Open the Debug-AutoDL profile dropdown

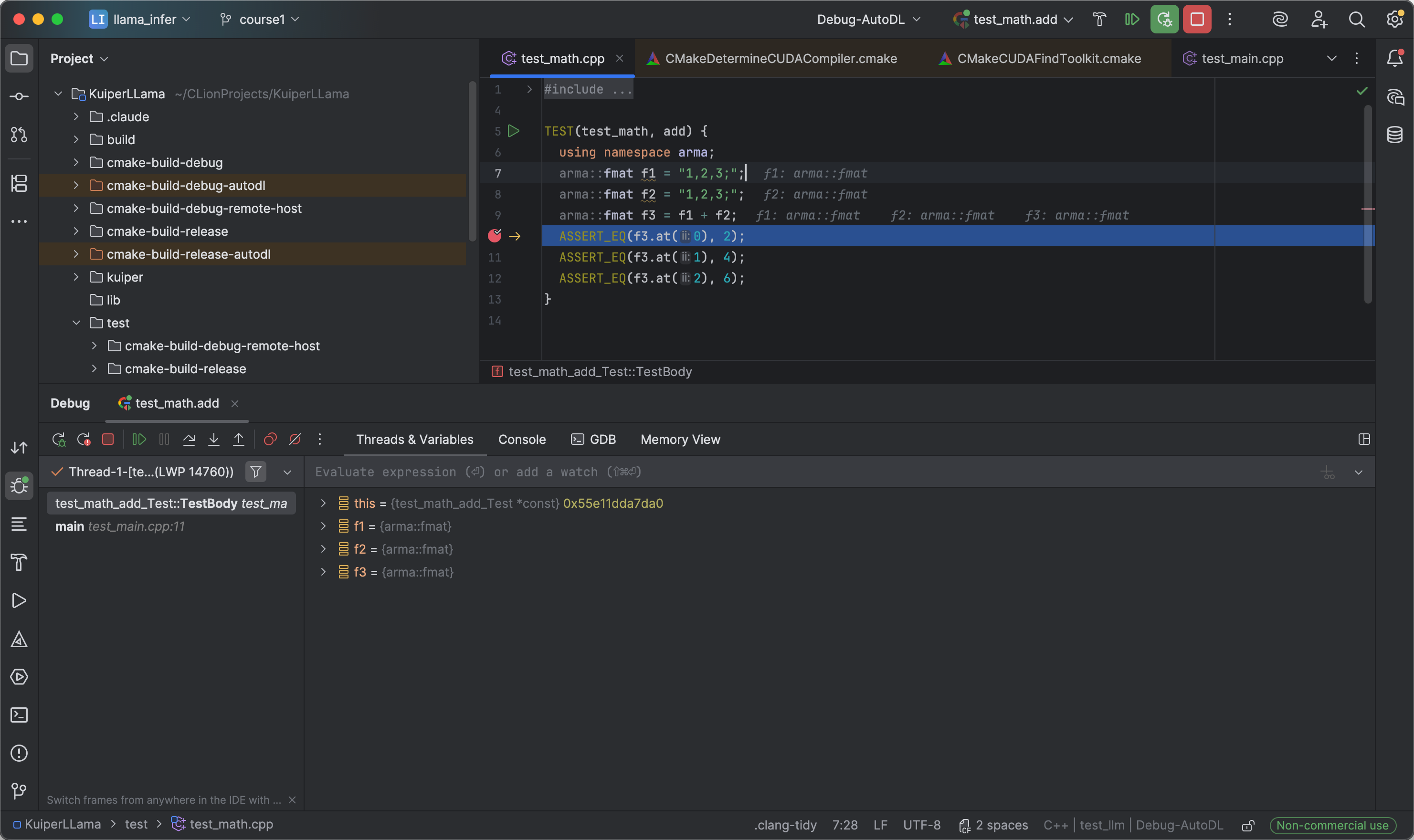[868, 19]
